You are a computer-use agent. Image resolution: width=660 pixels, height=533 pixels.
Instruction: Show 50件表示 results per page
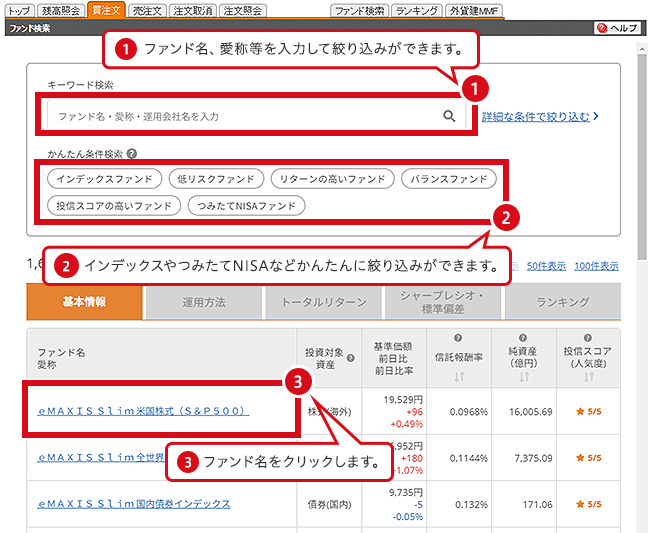click(x=546, y=266)
